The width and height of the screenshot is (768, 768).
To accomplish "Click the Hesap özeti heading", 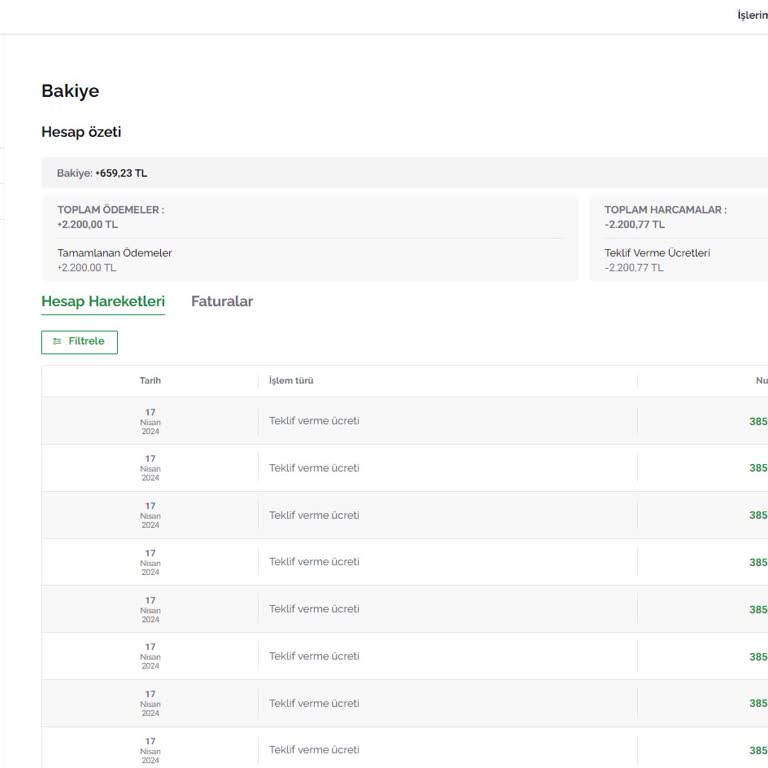I will [81, 132].
